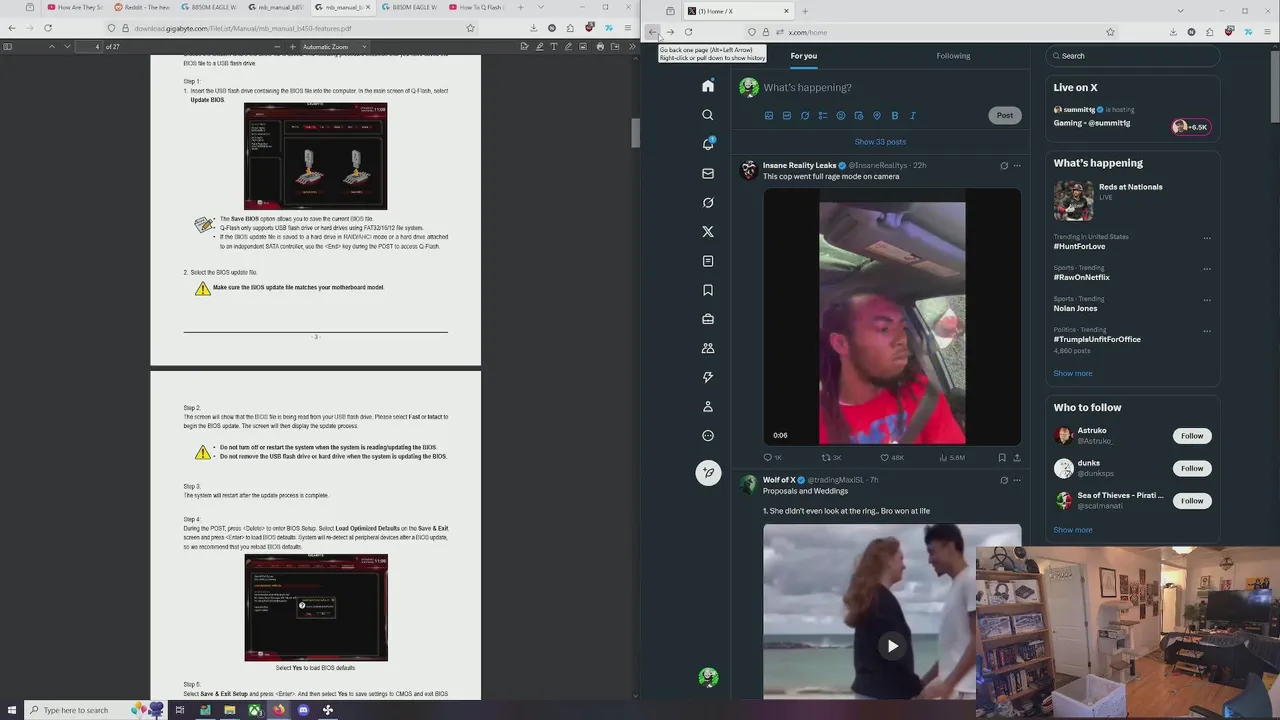Click the Post button
The image size is (1280, 720).
(1004, 115)
